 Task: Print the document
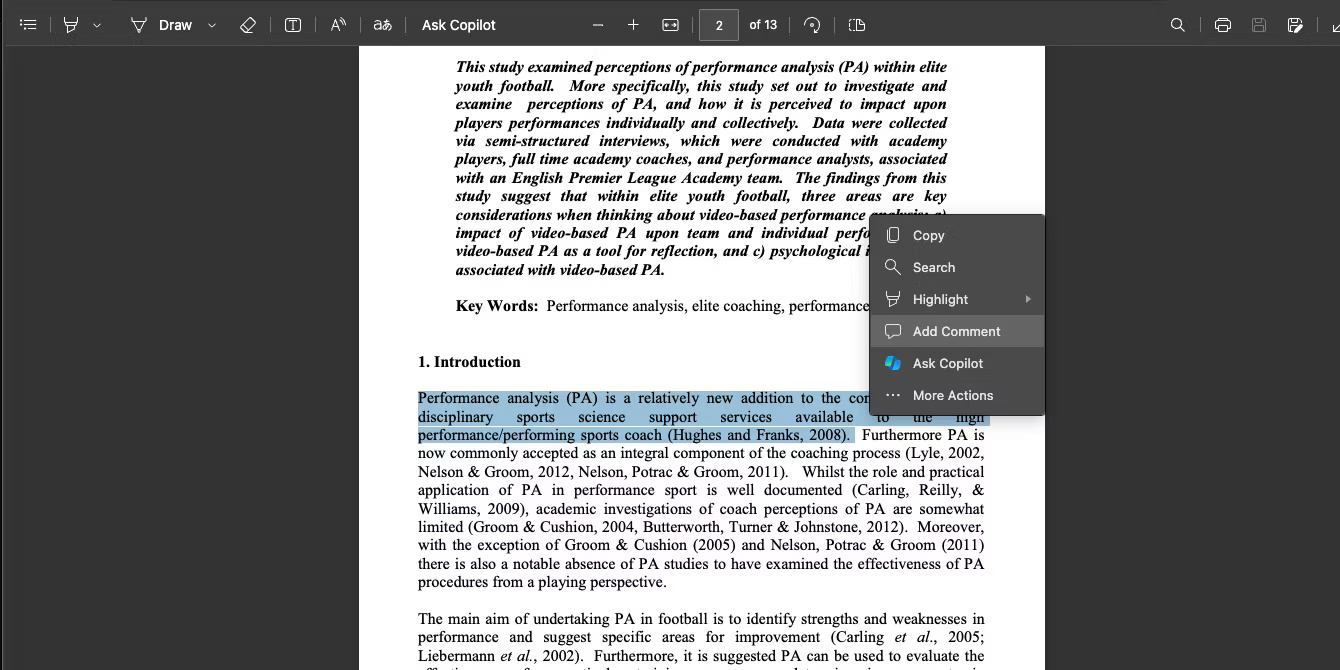click(x=1222, y=25)
